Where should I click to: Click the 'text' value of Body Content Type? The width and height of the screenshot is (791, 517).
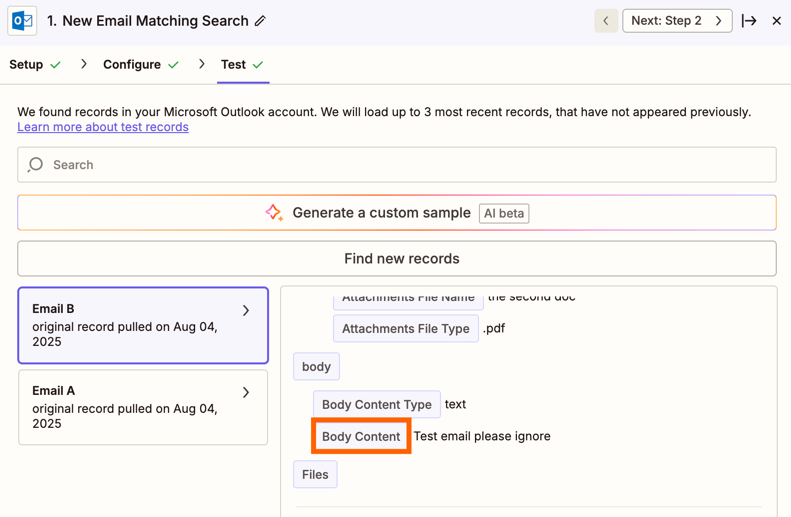(x=455, y=405)
